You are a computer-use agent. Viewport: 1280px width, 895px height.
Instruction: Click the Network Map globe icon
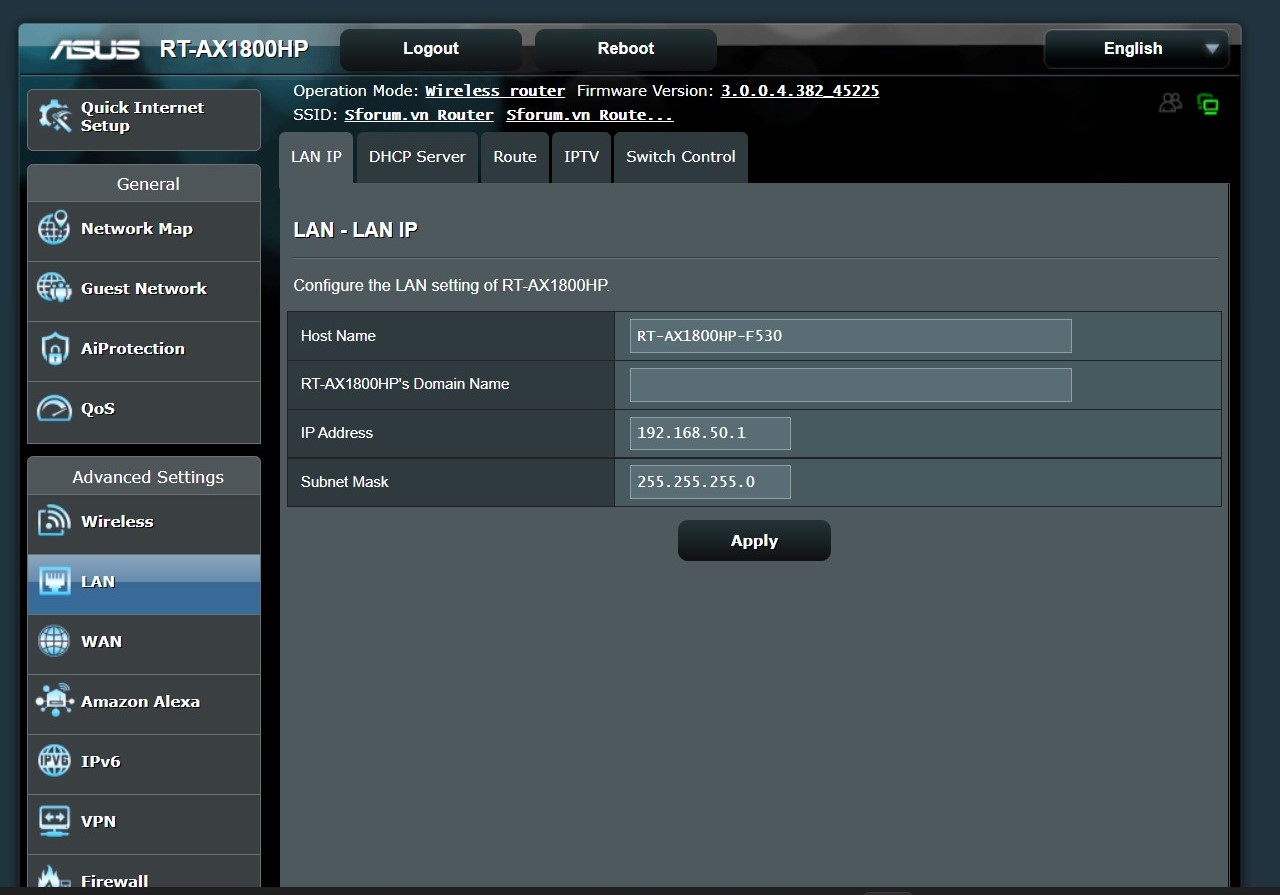54,228
